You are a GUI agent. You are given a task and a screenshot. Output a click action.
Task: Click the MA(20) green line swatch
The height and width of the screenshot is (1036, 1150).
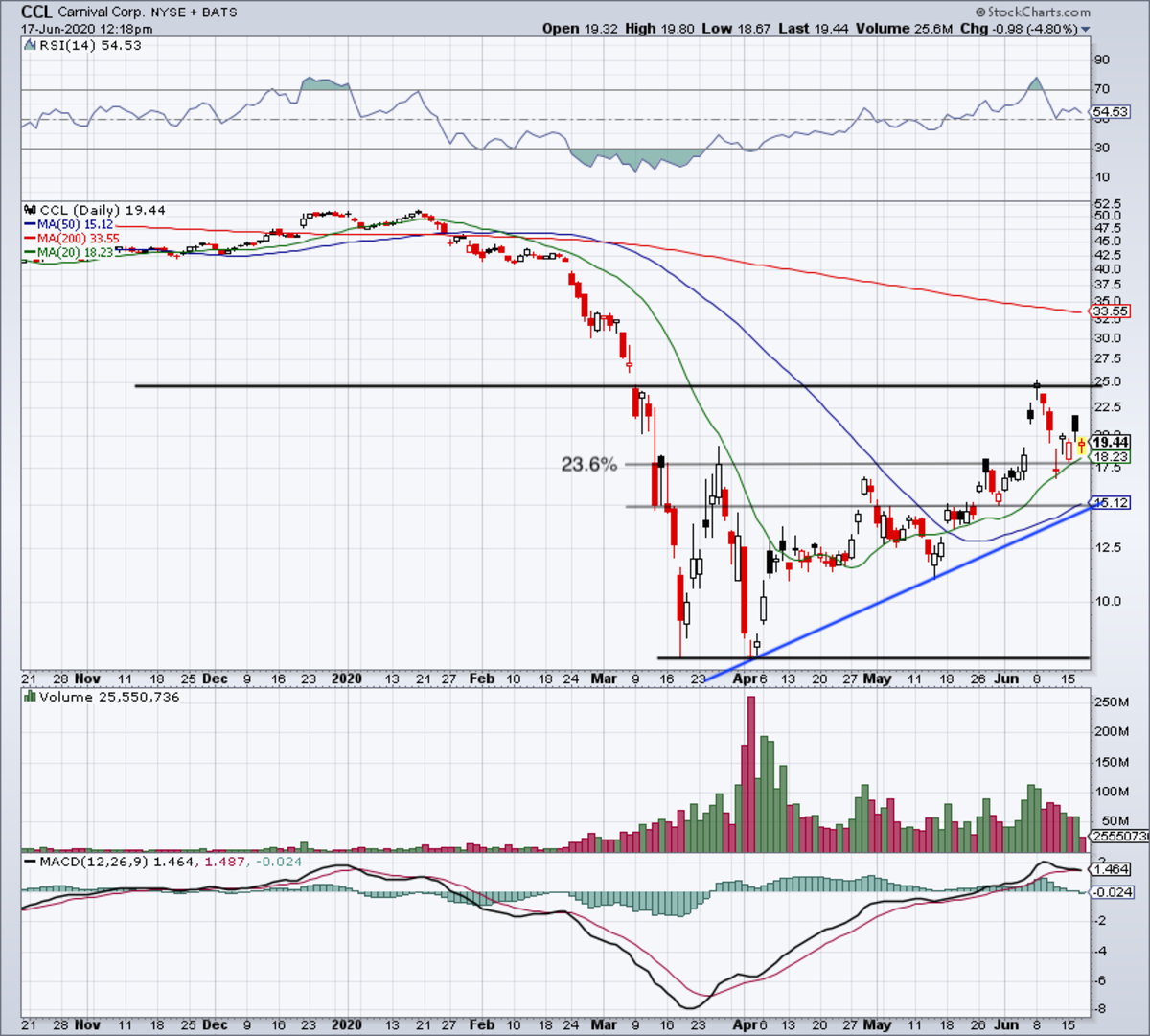coord(30,253)
